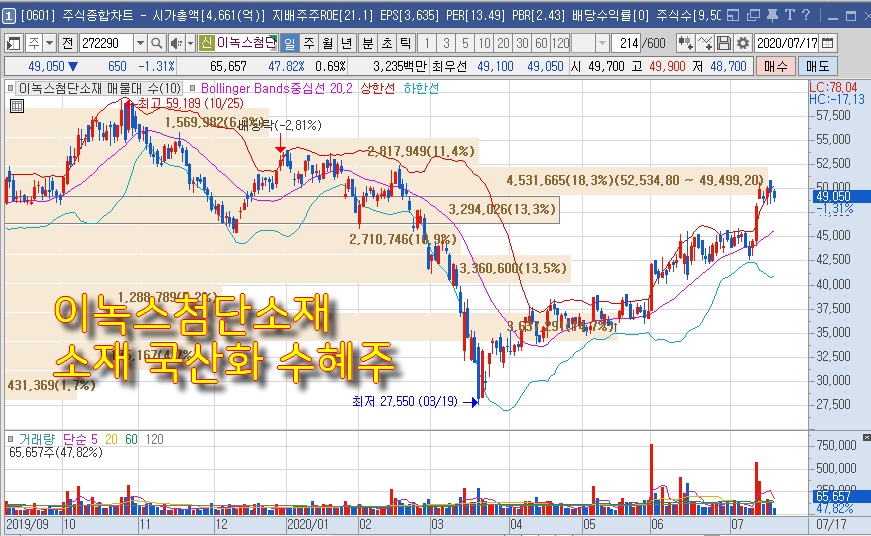Click the 전 (all) button
This screenshot has width=871, height=536.
pos(67,43)
